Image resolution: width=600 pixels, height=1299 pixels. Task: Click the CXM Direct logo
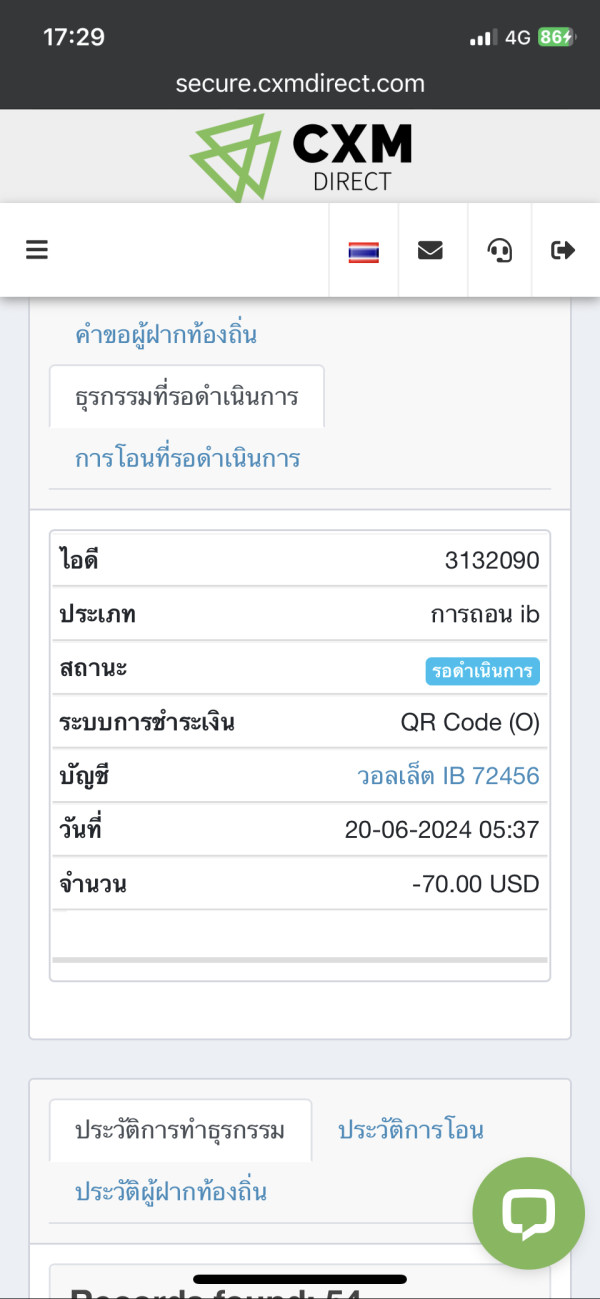[x=300, y=155]
